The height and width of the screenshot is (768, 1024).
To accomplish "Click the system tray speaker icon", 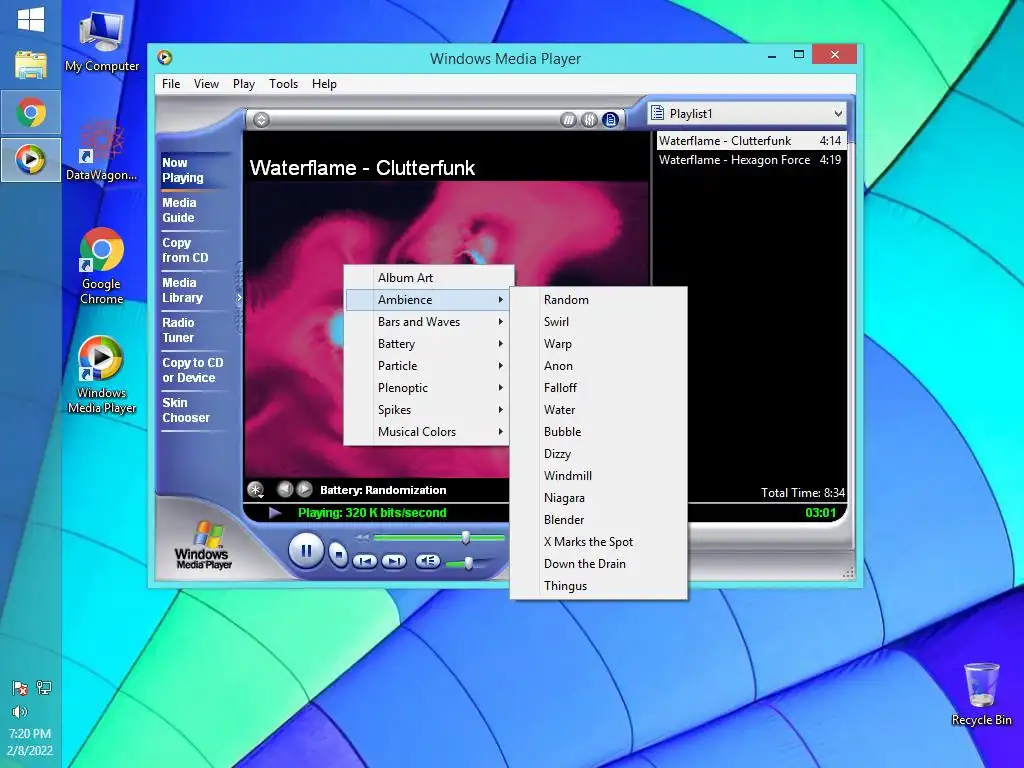I will (x=20, y=712).
